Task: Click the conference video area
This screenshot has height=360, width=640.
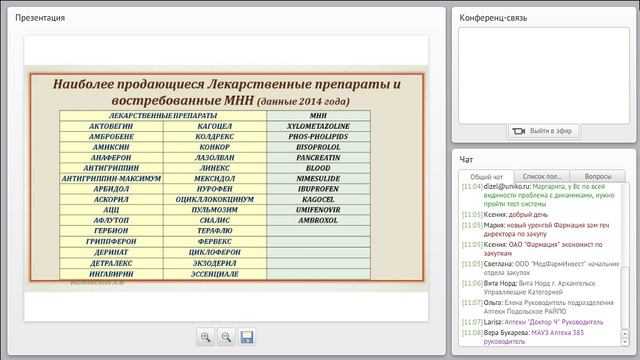Action: click(544, 76)
